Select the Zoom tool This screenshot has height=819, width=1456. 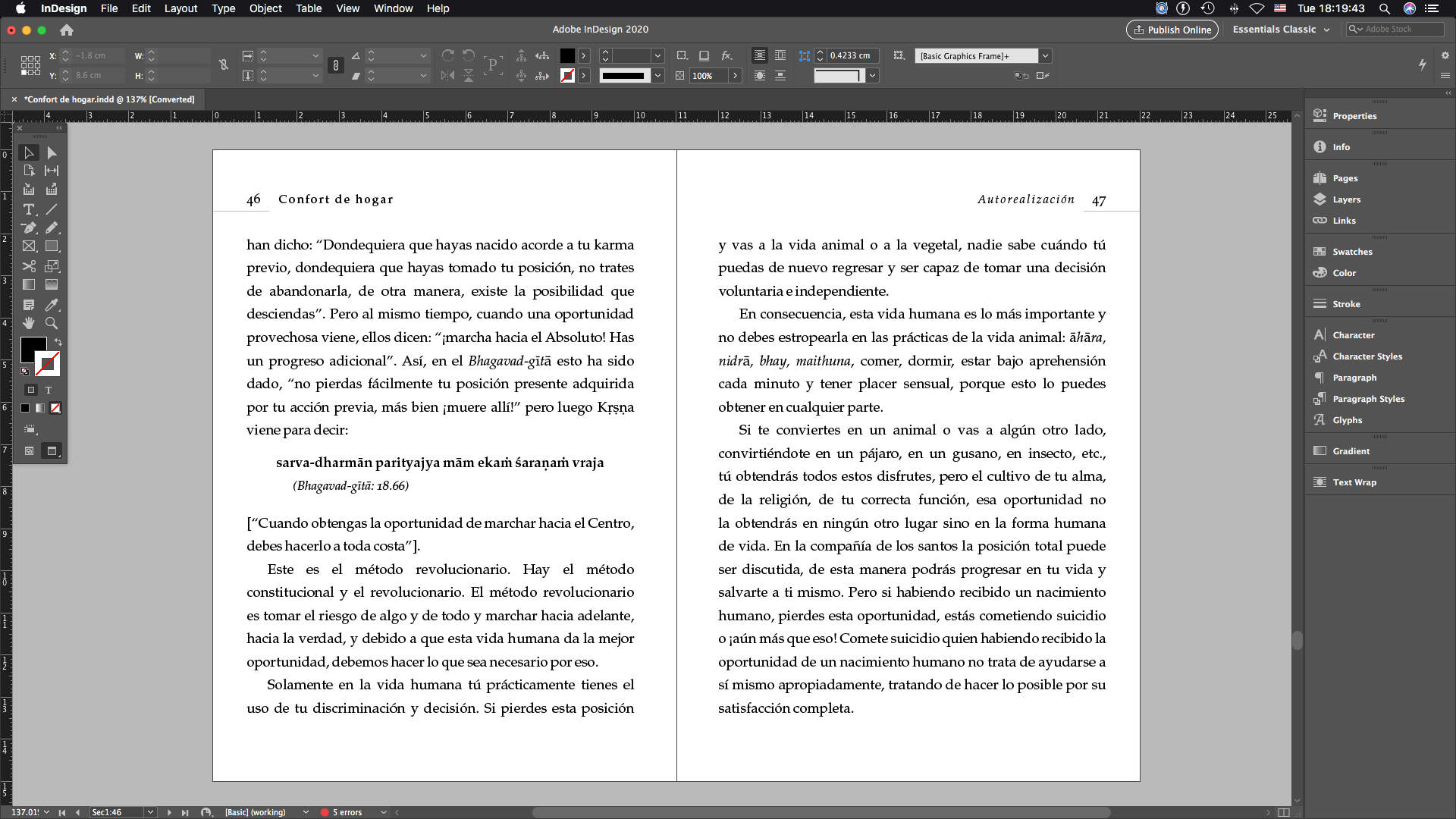point(52,323)
